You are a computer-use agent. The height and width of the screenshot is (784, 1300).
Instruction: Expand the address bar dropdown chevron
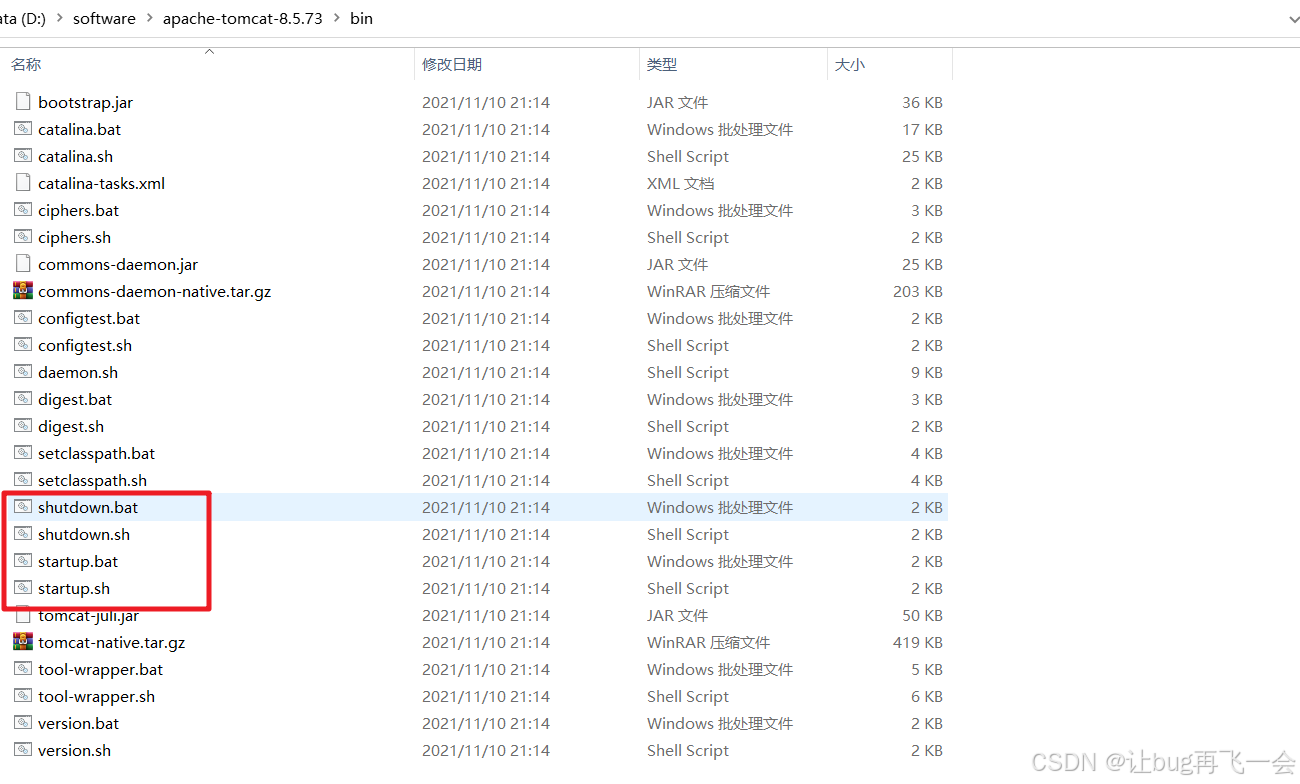1293,17
